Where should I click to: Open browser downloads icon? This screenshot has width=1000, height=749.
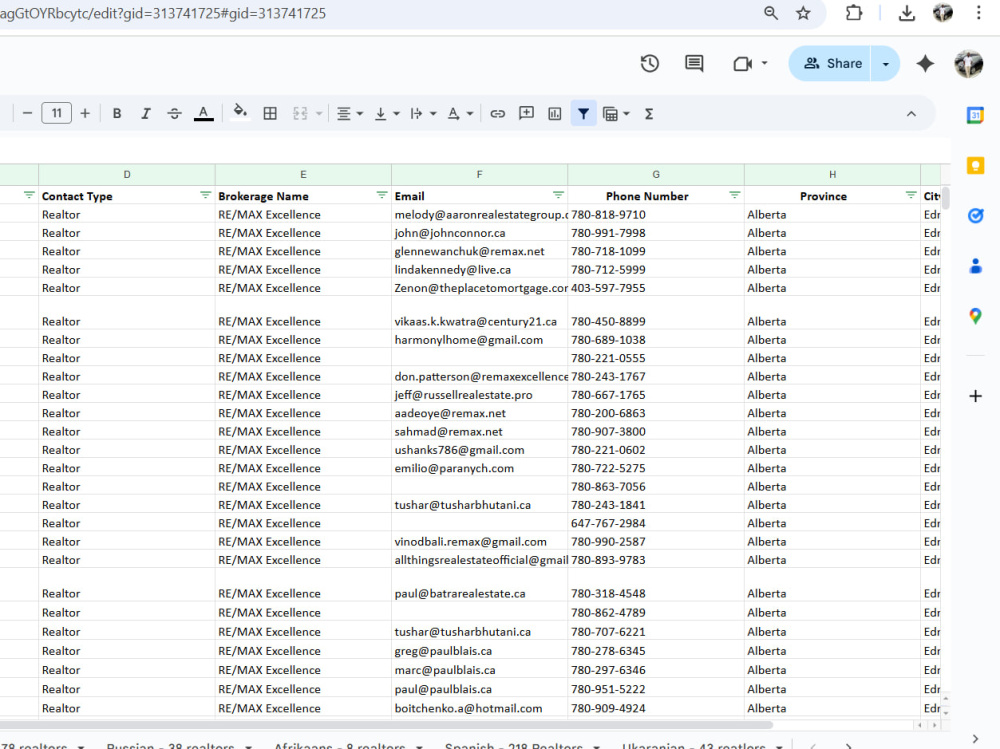(x=906, y=13)
